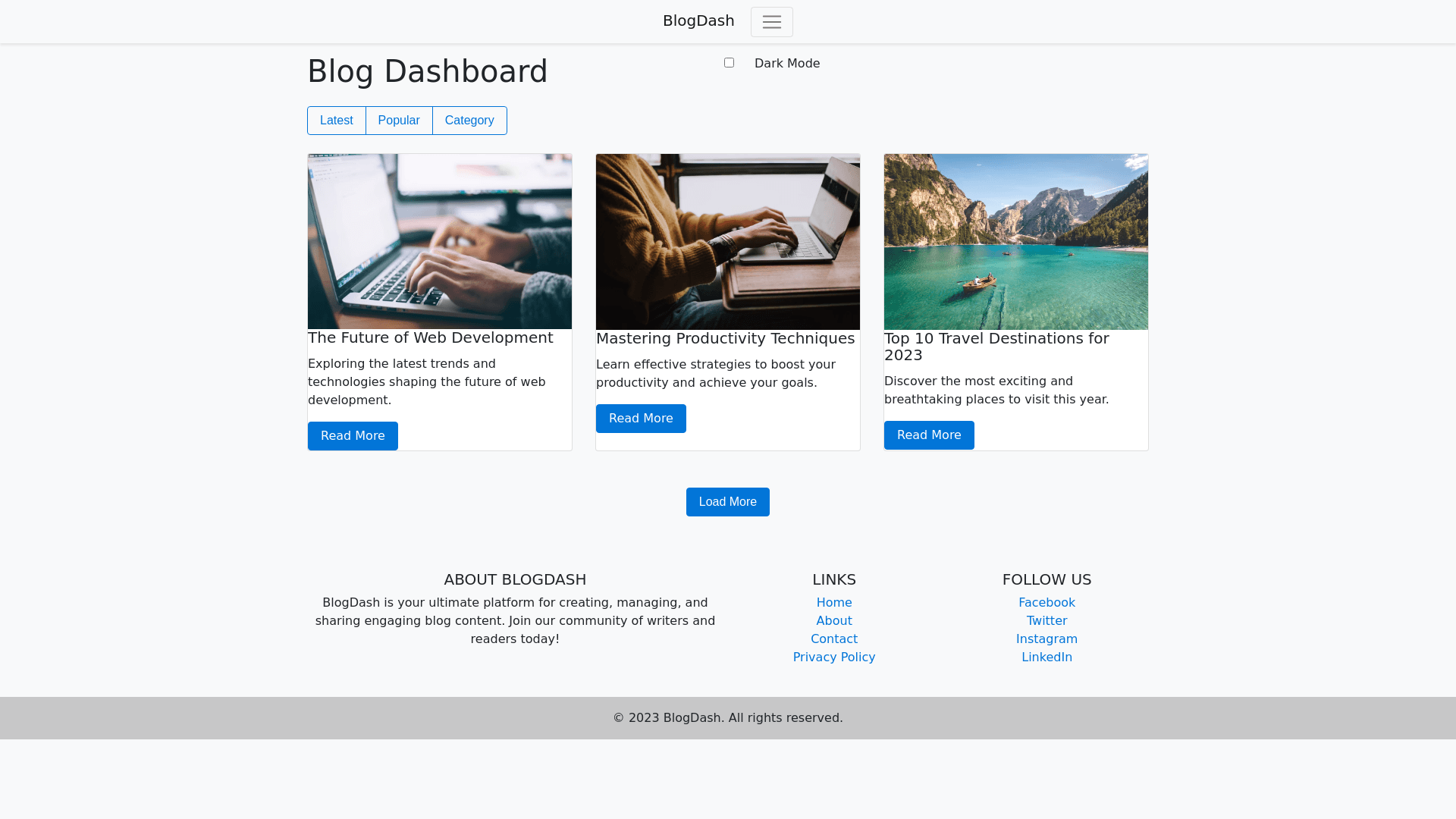The width and height of the screenshot is (1456, 819).
Task: Follow the Instagram link
Action: click(x=1046, y=639)
